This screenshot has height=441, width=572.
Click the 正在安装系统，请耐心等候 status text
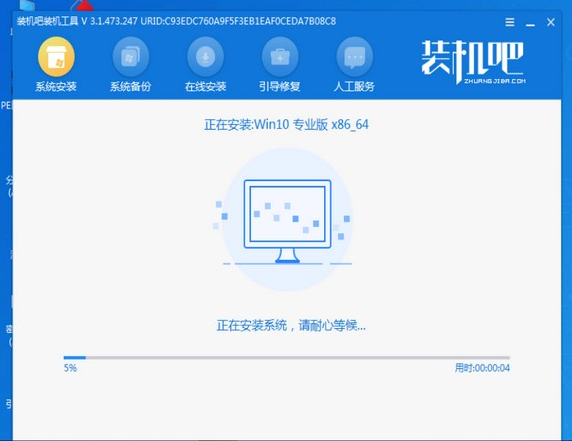(x=291, y=325)
